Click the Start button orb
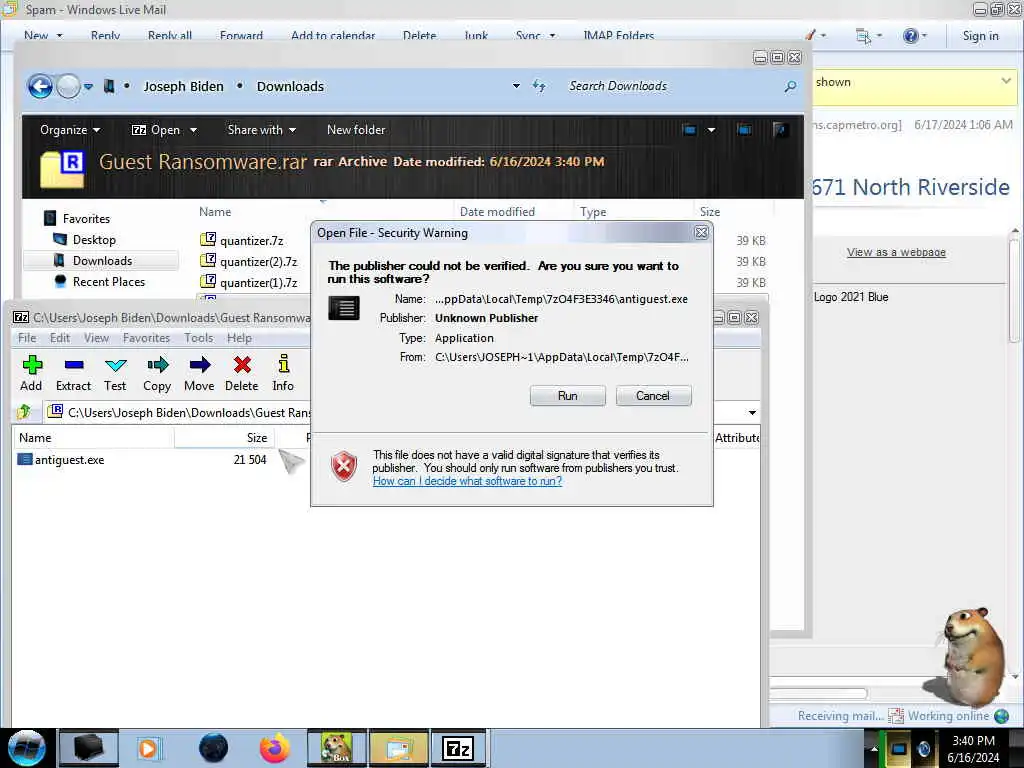This screenshot has width=1024, height=768. tap(27, 748)
